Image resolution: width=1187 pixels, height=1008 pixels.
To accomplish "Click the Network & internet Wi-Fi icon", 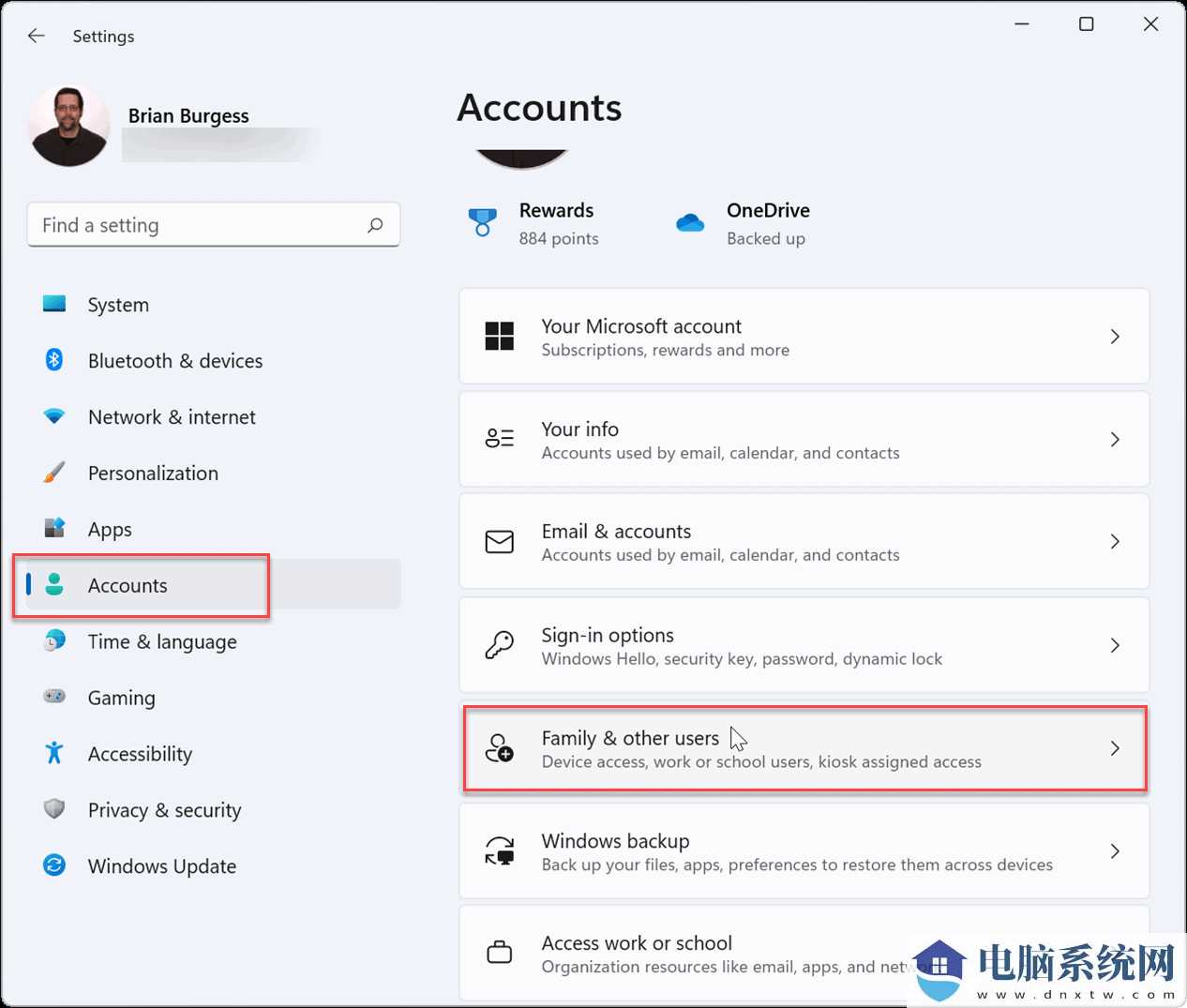I will coord(54,416).
